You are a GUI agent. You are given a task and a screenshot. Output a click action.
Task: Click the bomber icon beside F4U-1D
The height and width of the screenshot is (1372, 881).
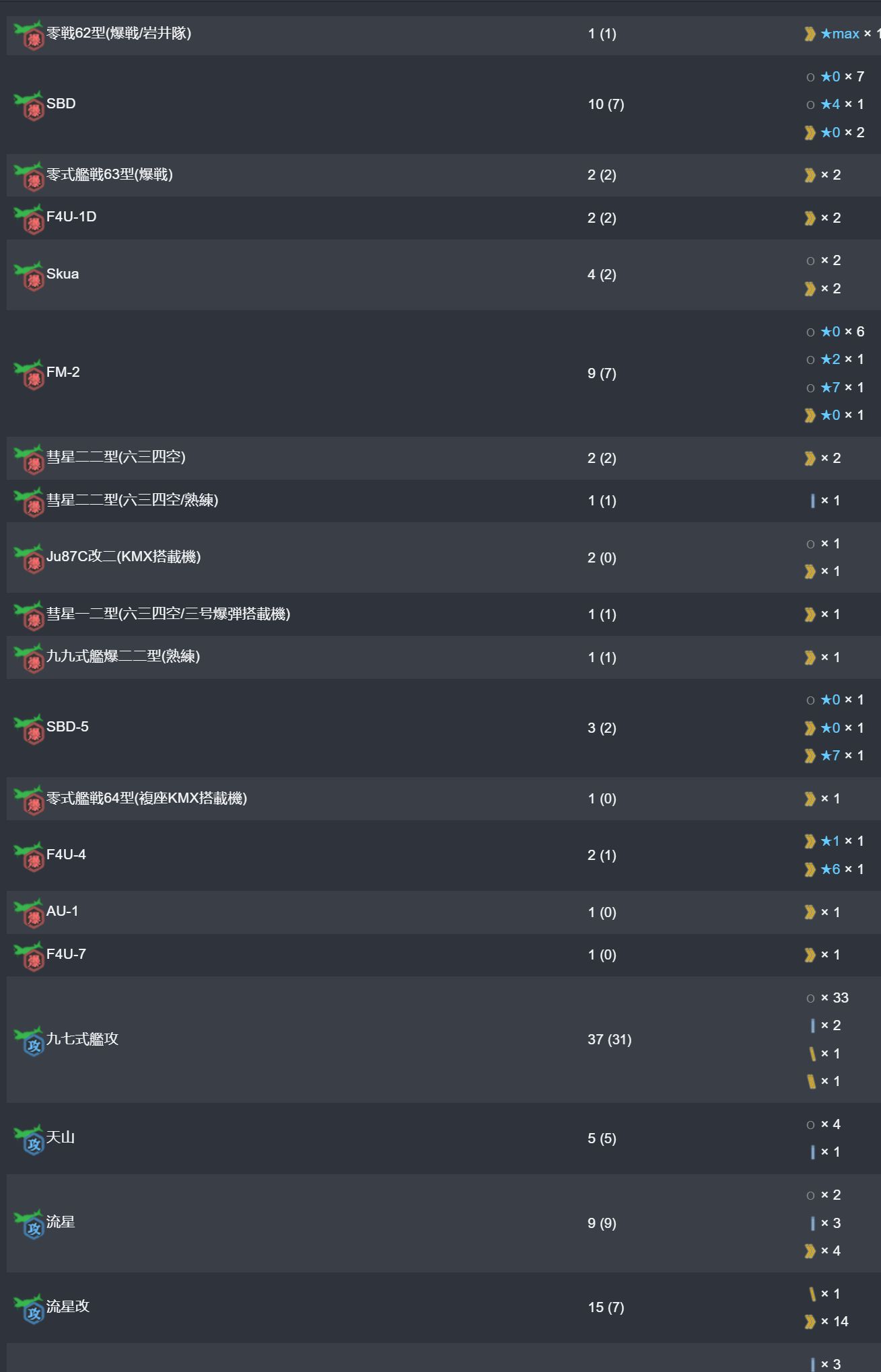(29, 219)
